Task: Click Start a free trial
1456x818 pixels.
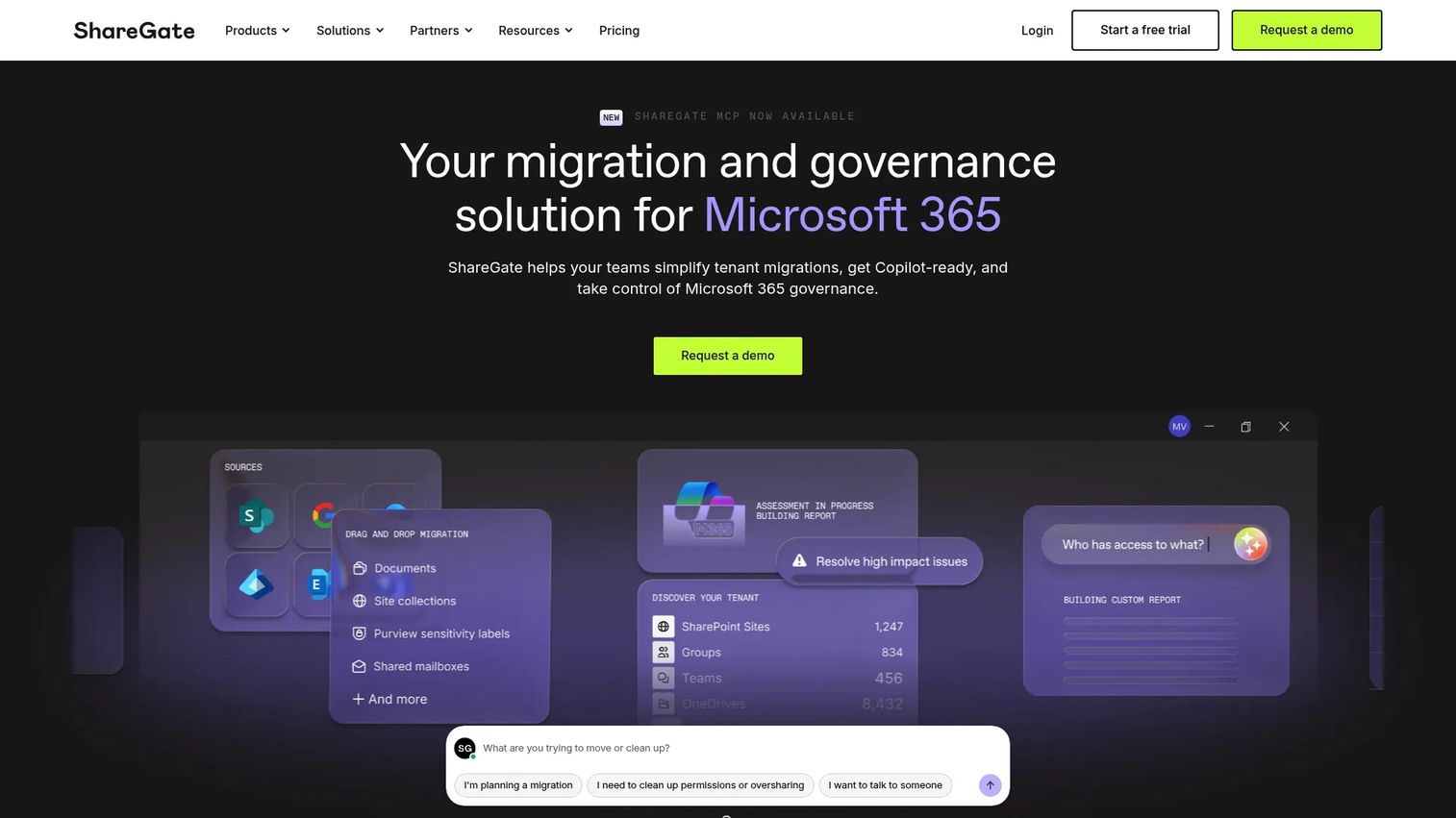Action: point(1145,31)
